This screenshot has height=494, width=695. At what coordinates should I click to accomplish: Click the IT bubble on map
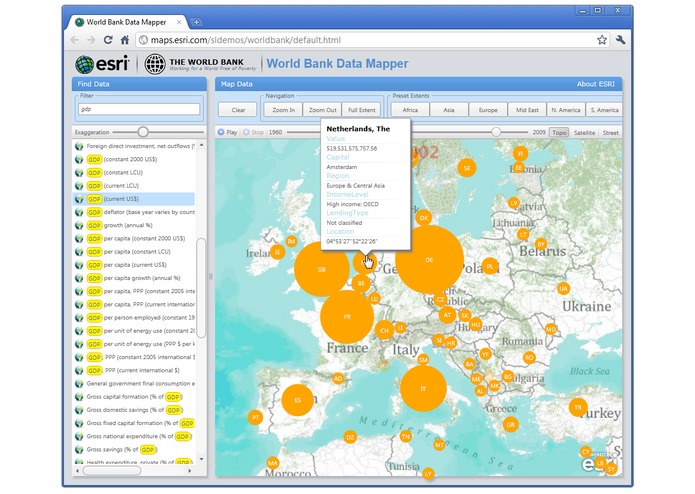point(423,389)
